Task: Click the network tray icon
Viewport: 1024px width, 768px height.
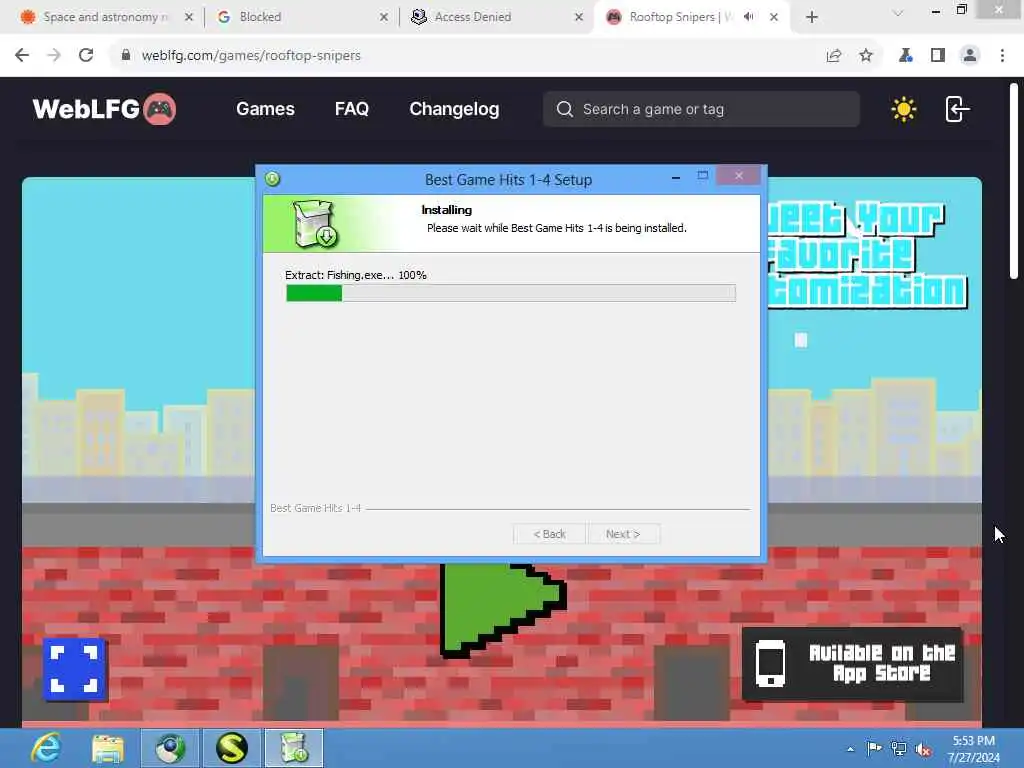Action: pyautogui.click(x=899, y=749)
